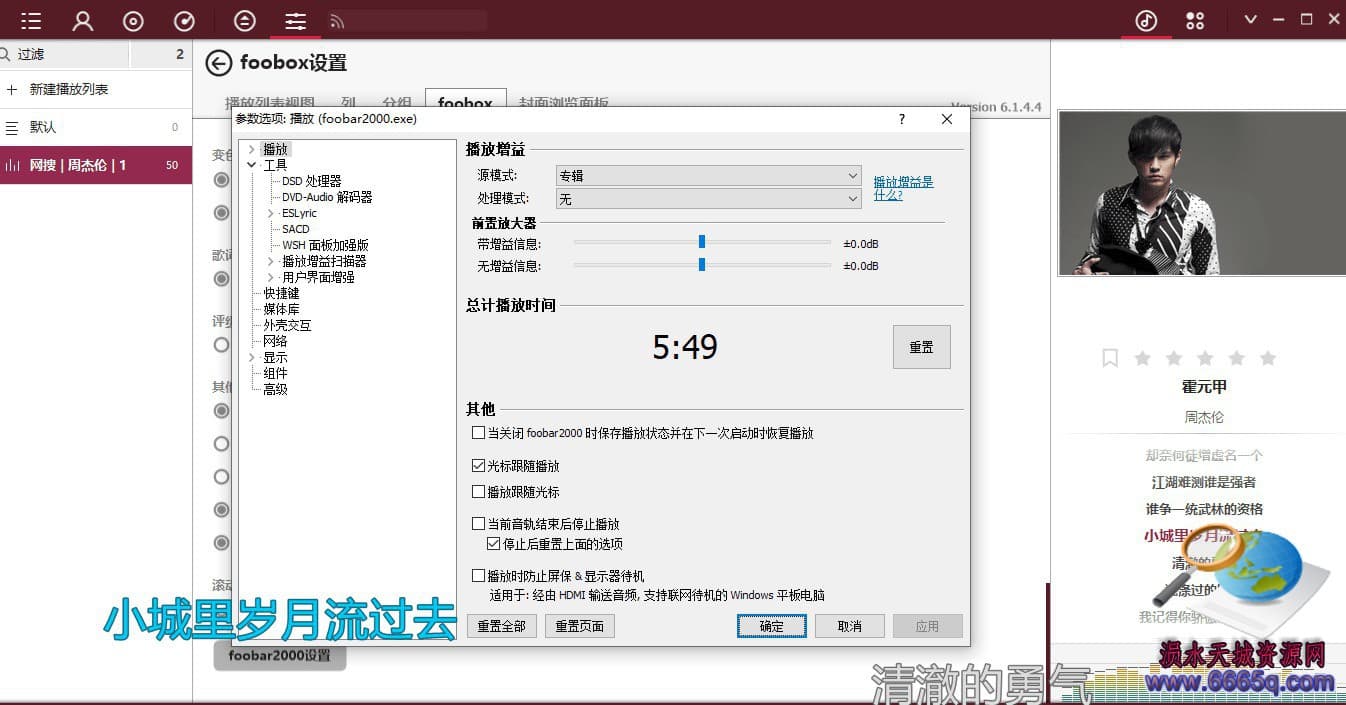Open the playlist list view icon
Screen dimensions: 1346x705
31,20
